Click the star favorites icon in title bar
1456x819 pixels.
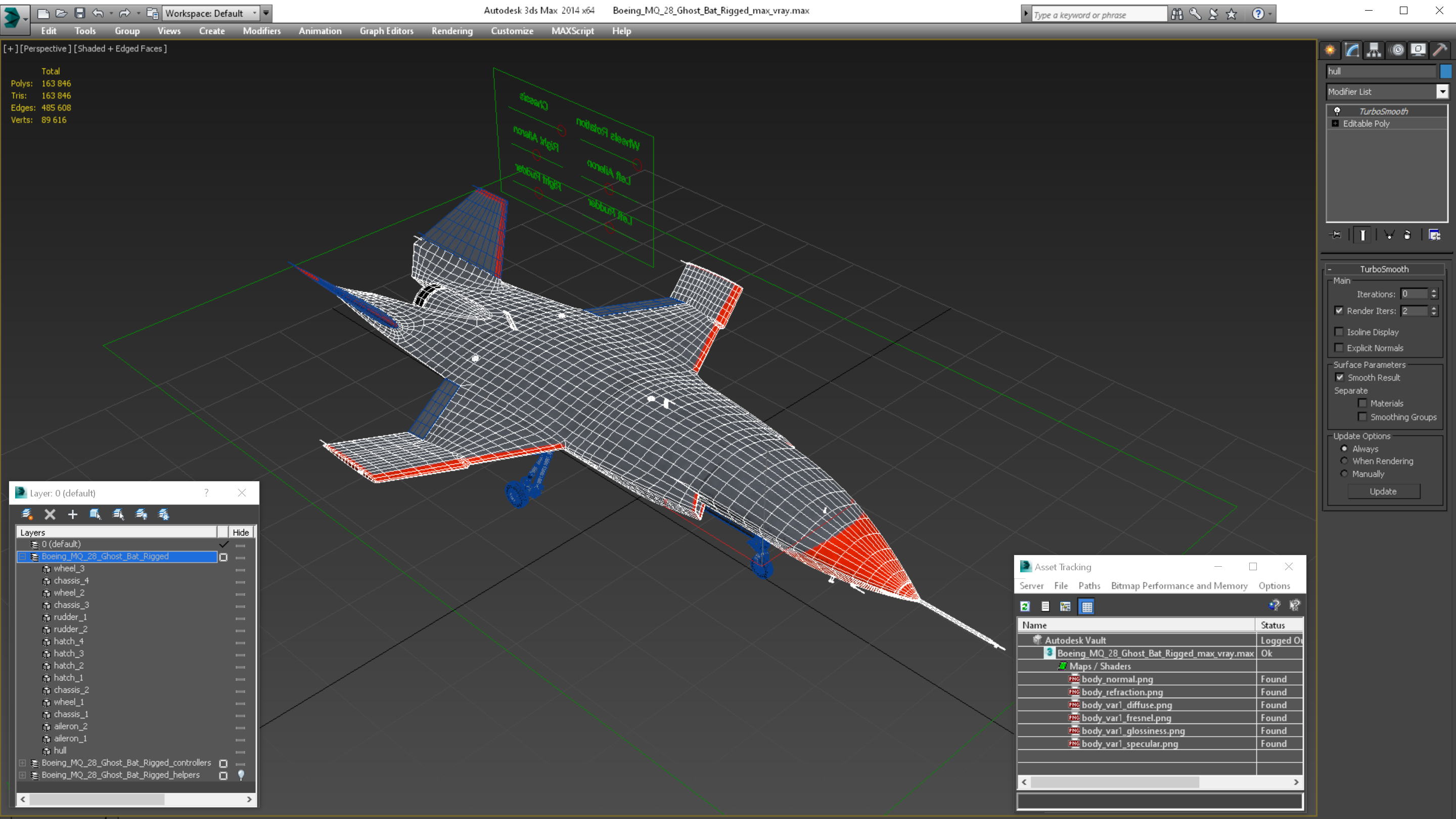[1232, 14]
